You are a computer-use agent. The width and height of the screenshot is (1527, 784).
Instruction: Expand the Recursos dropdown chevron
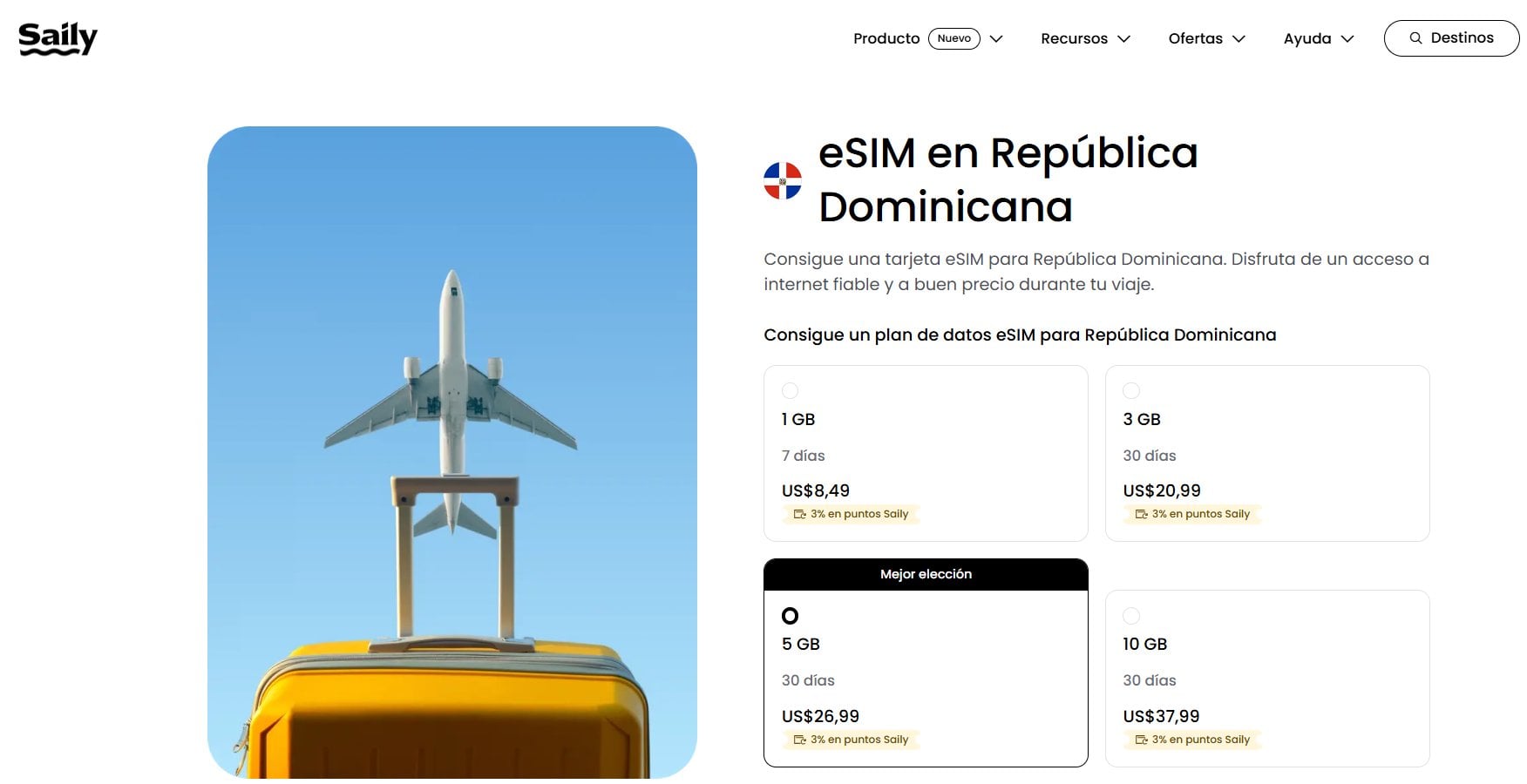pos(1123,39)
